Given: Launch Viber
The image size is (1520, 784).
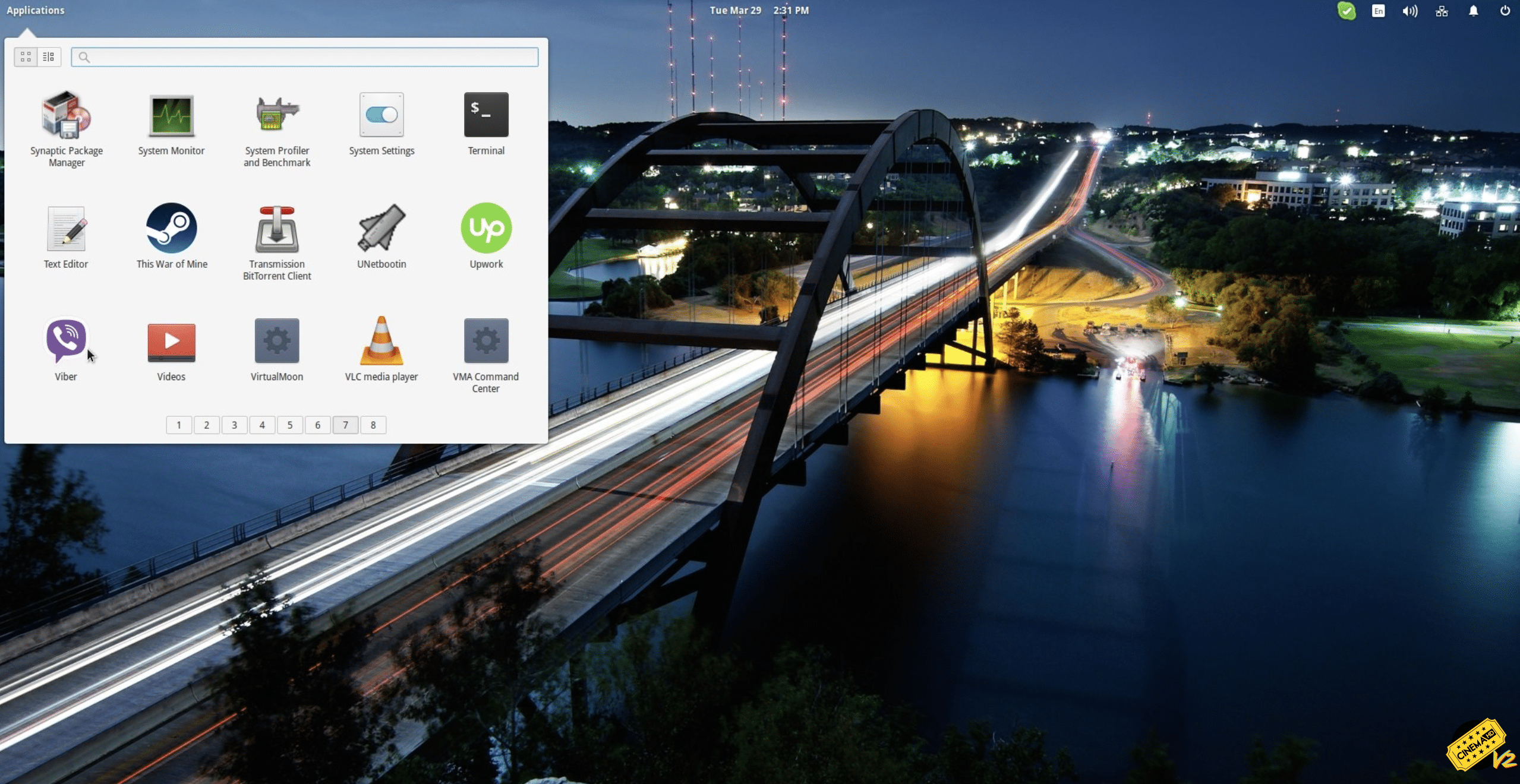Looking at the screenshot, I should click(x=66, y=349).
